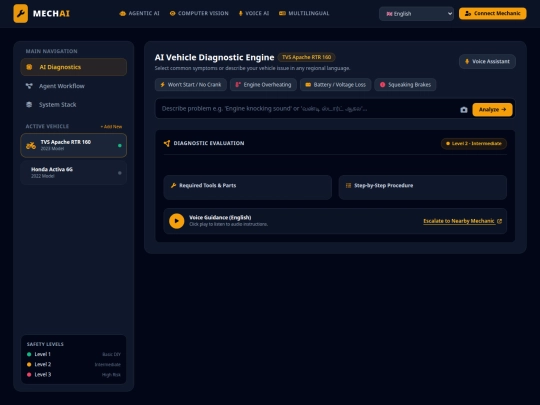Click Level 3 in Safety Levels

(x=74, y=375)
